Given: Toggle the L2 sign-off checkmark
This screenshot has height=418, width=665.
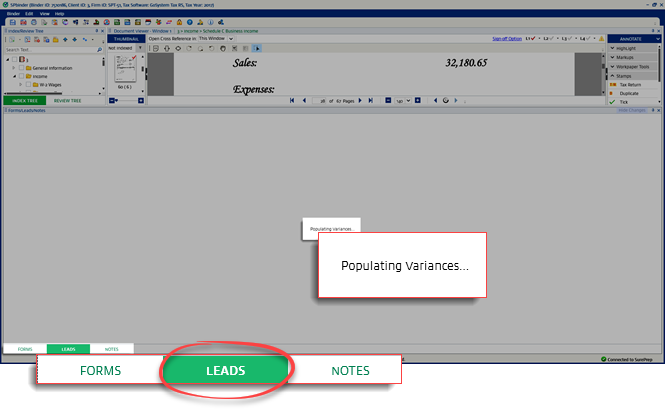Looking at the screenshot, I should point(549,39).
